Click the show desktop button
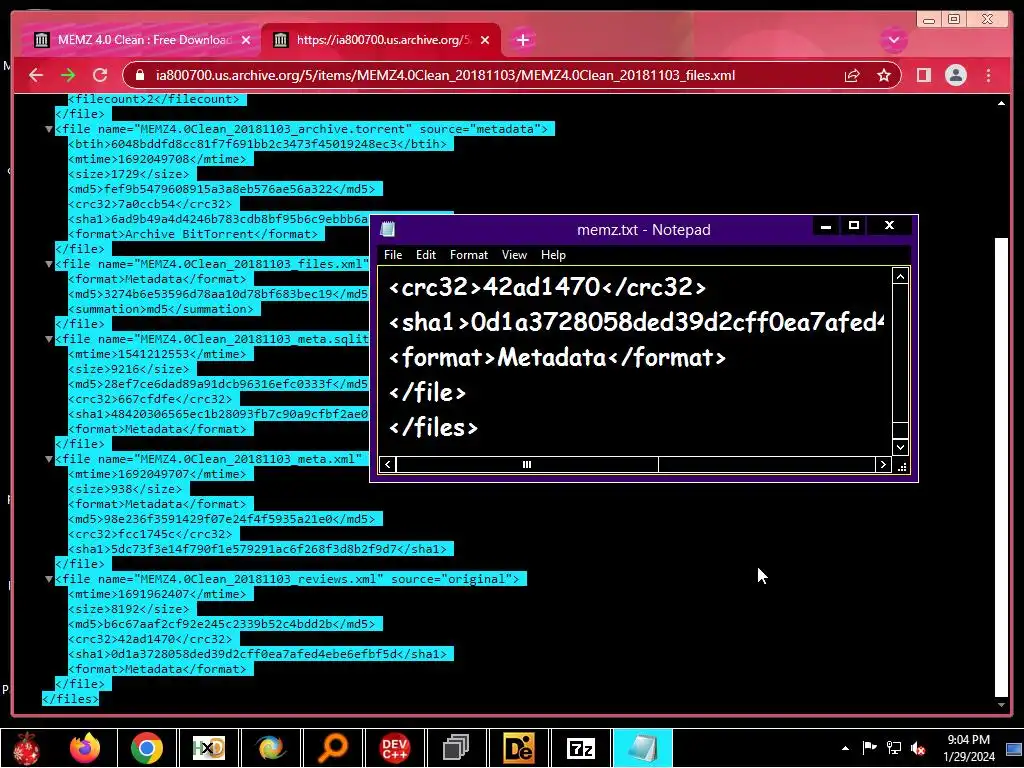The height and width of the screenshot is (768, 1024). (1014, 748)
